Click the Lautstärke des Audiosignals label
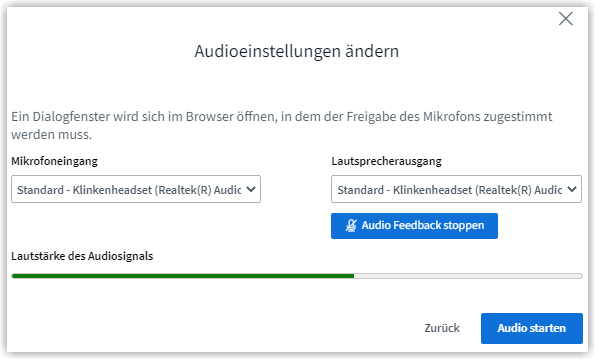Image resolution: width=596 pixels, height=360 pixels. [x=82, y=256]
